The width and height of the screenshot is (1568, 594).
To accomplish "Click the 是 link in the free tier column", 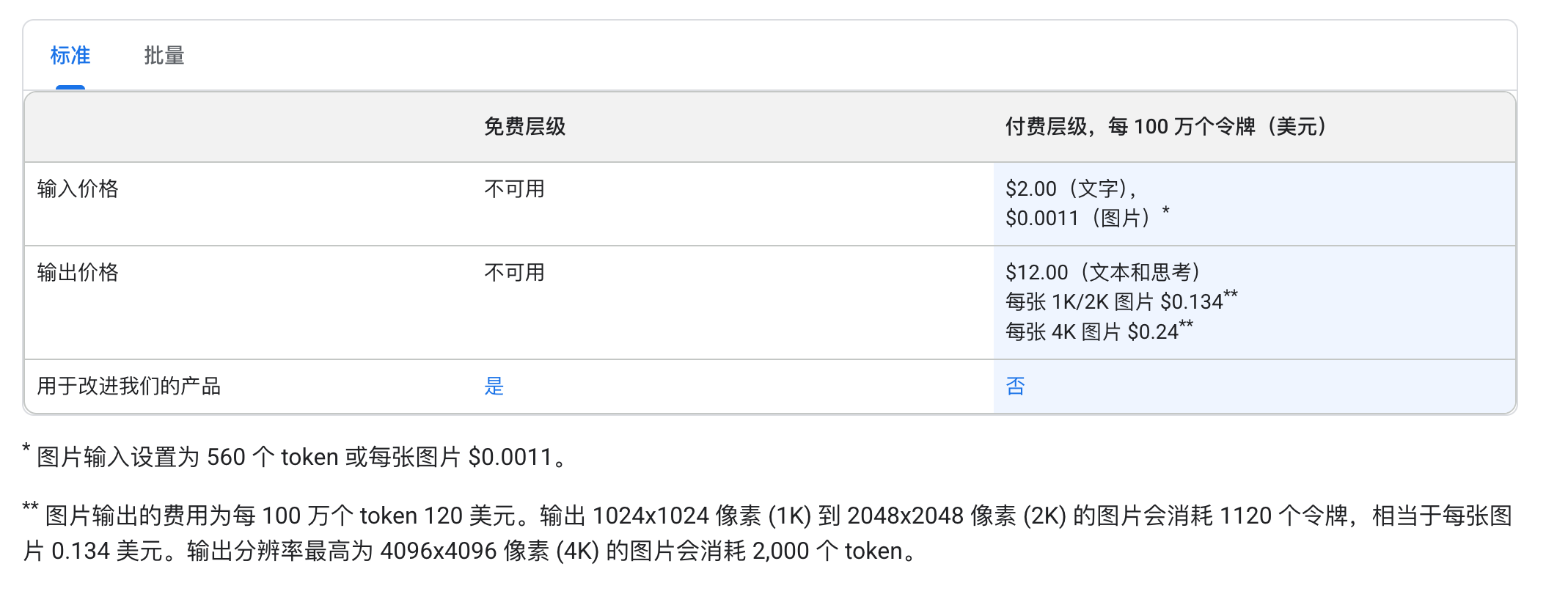I will click(495, 386).
